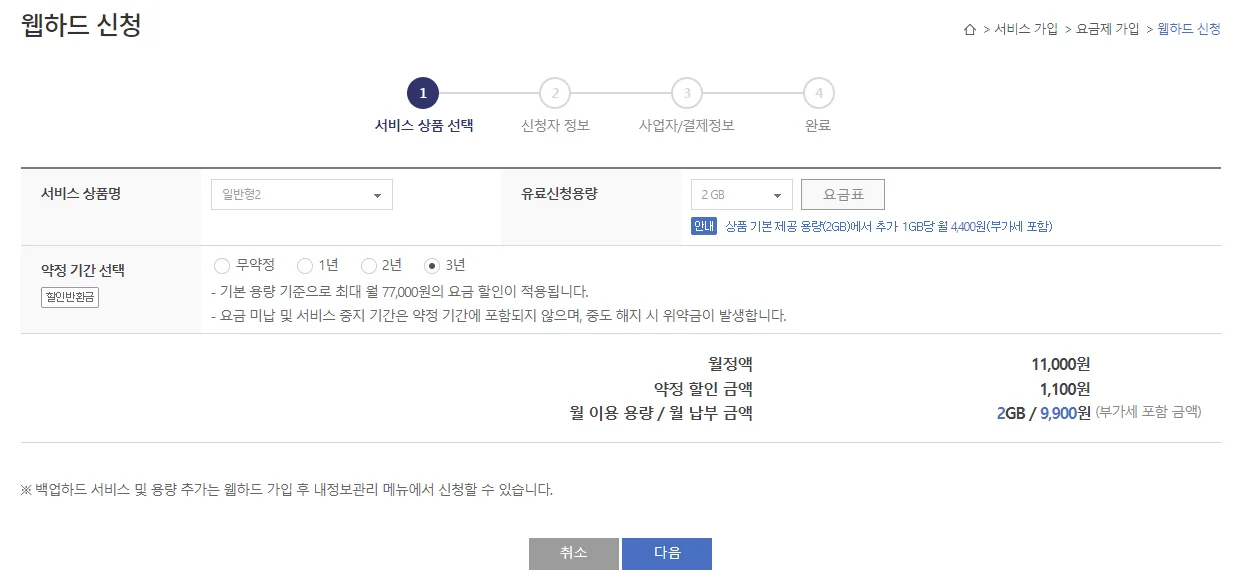Click the 요금표 button
The height and width of the screenshot is (577, 1237).
click(843, 194)
